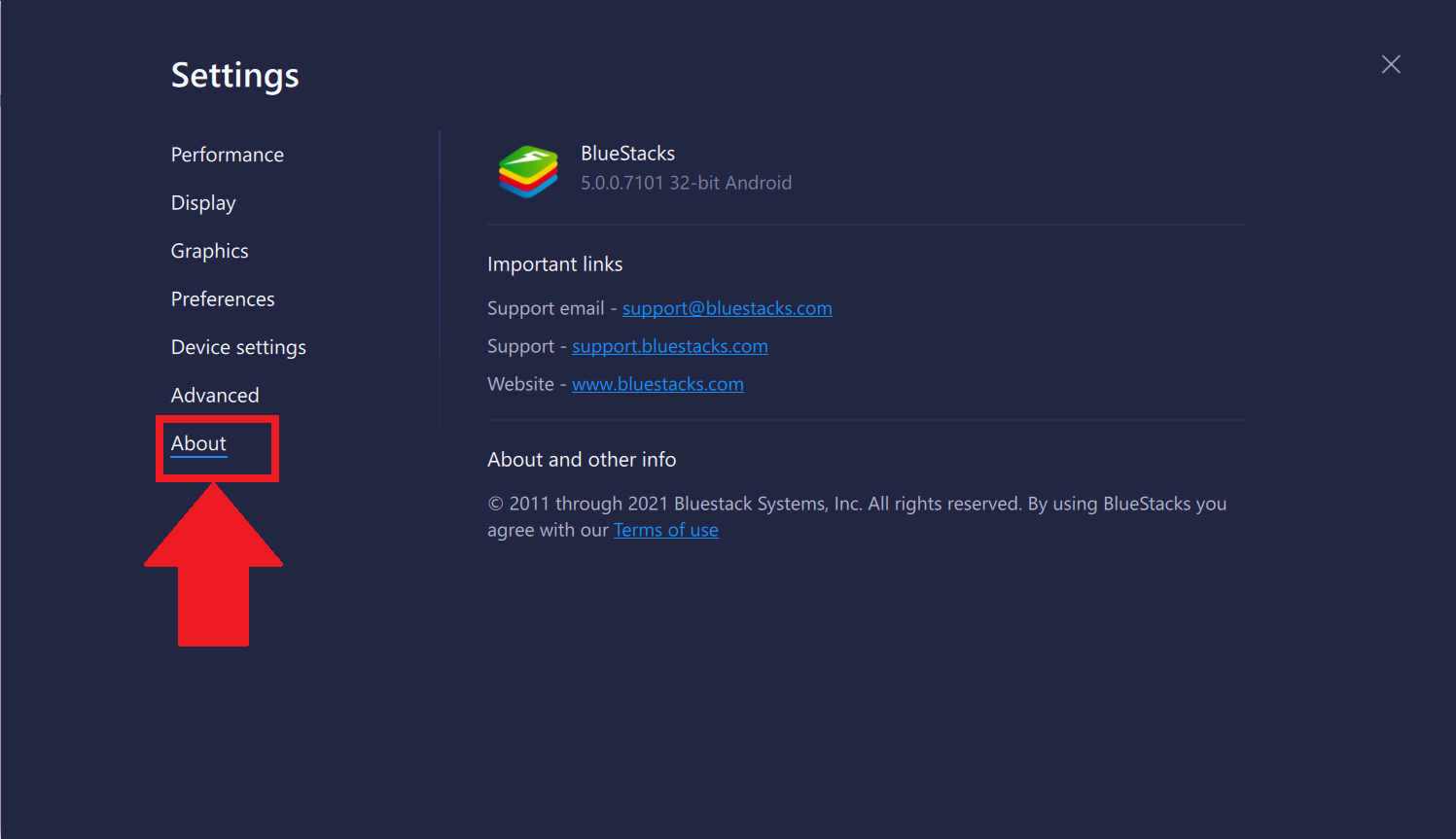Open the support.bluestacks.com link
1456x839 pixels.
click(670, 346)
